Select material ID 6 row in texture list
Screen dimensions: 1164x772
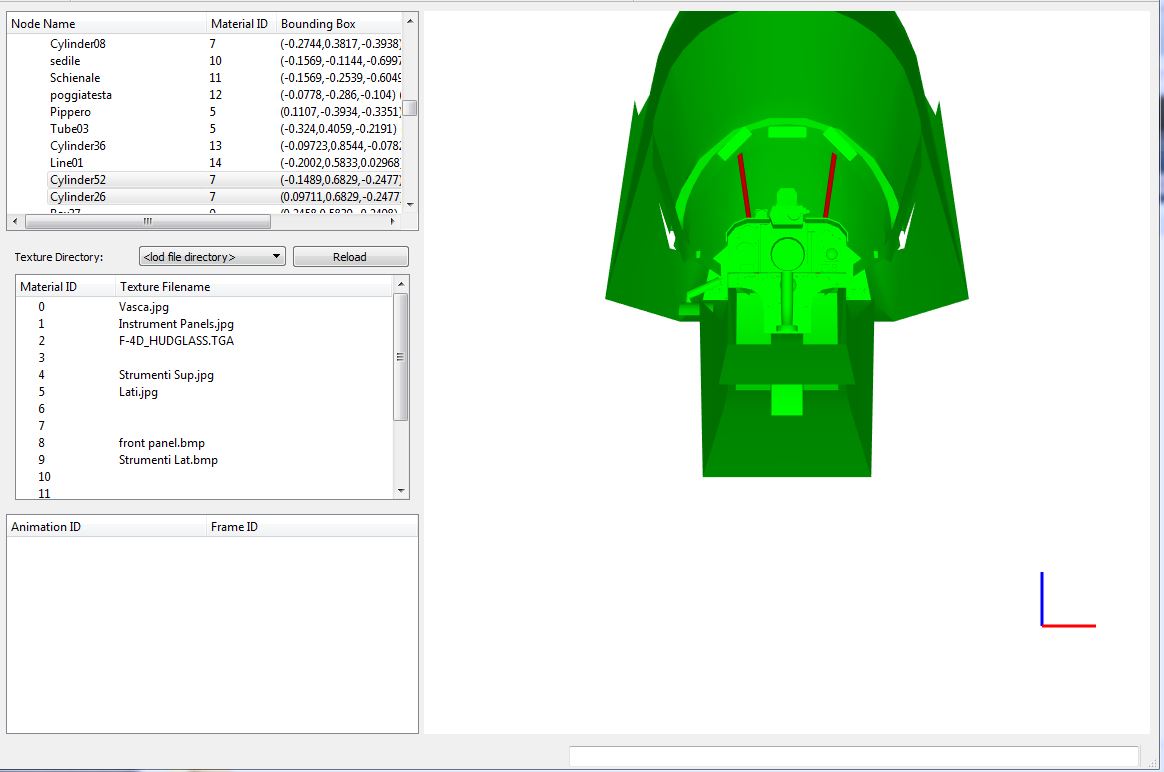[205, 409]
